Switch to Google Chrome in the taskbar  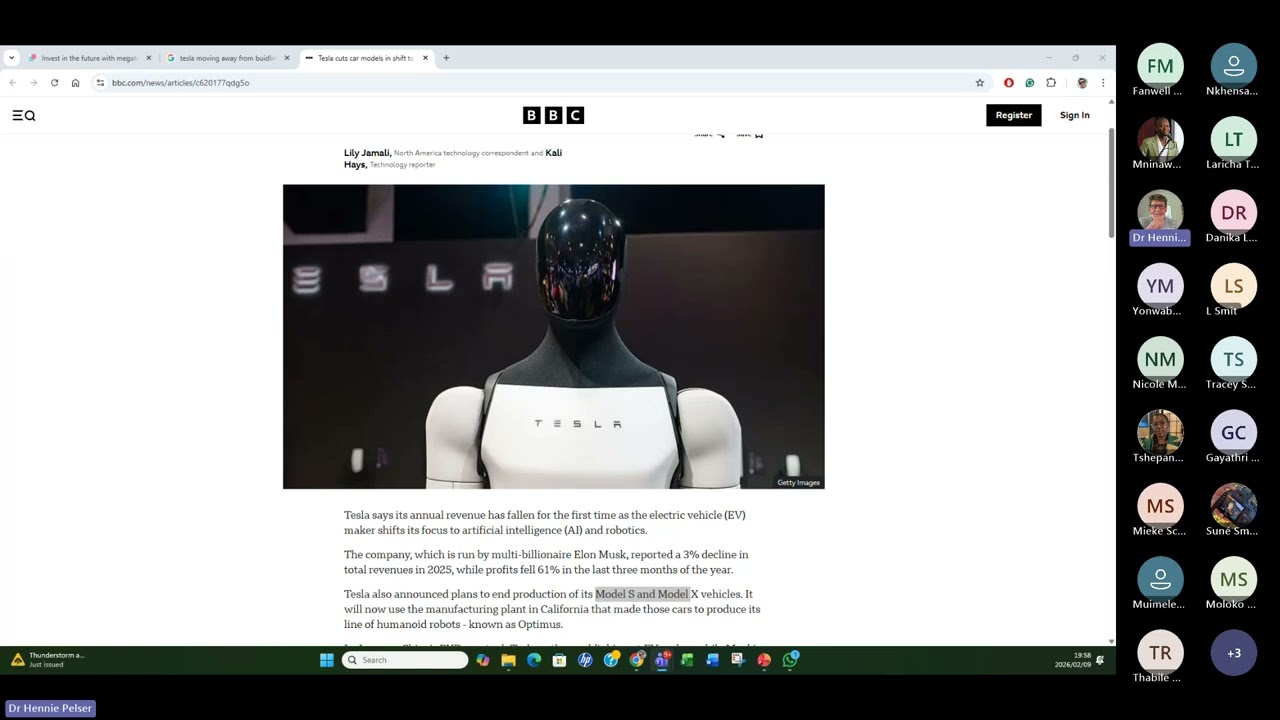(x=637, y=660)
